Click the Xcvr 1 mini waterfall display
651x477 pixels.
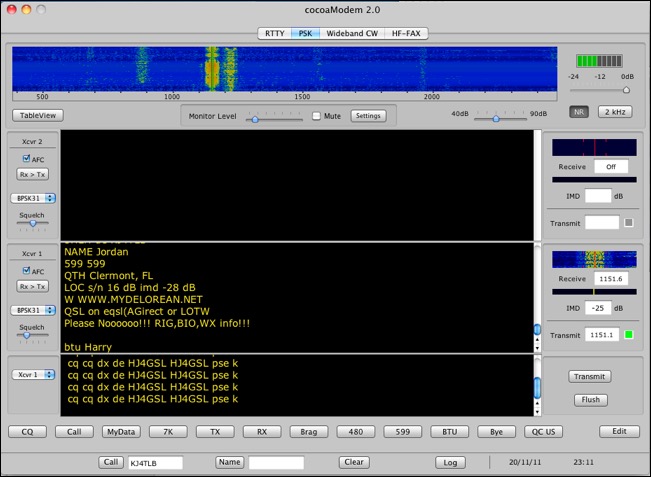pos(594,259)
